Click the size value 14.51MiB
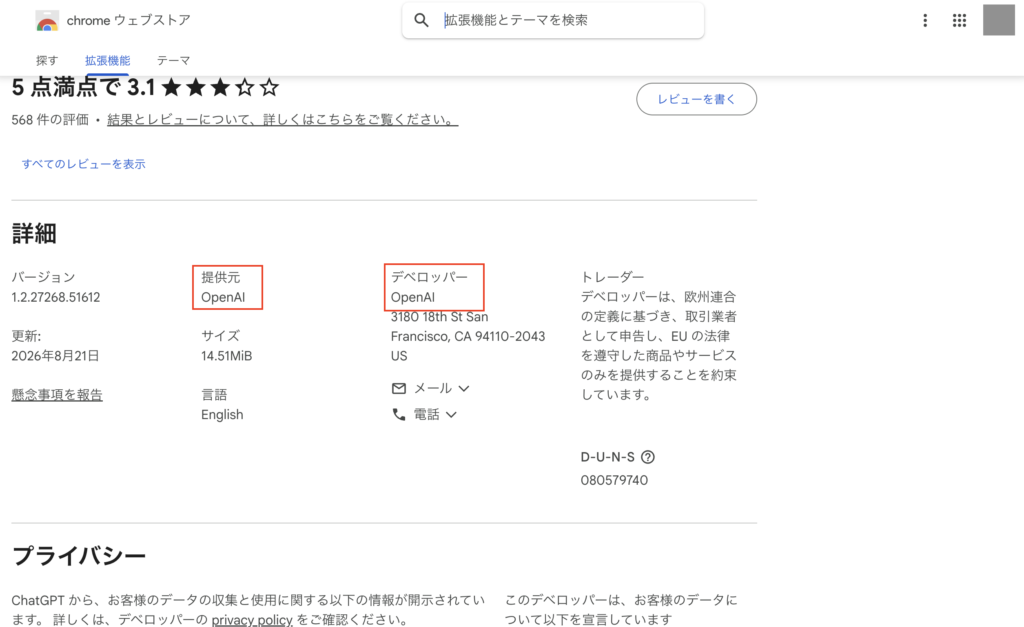The image size is (1024, 627). tap(227, 356)
